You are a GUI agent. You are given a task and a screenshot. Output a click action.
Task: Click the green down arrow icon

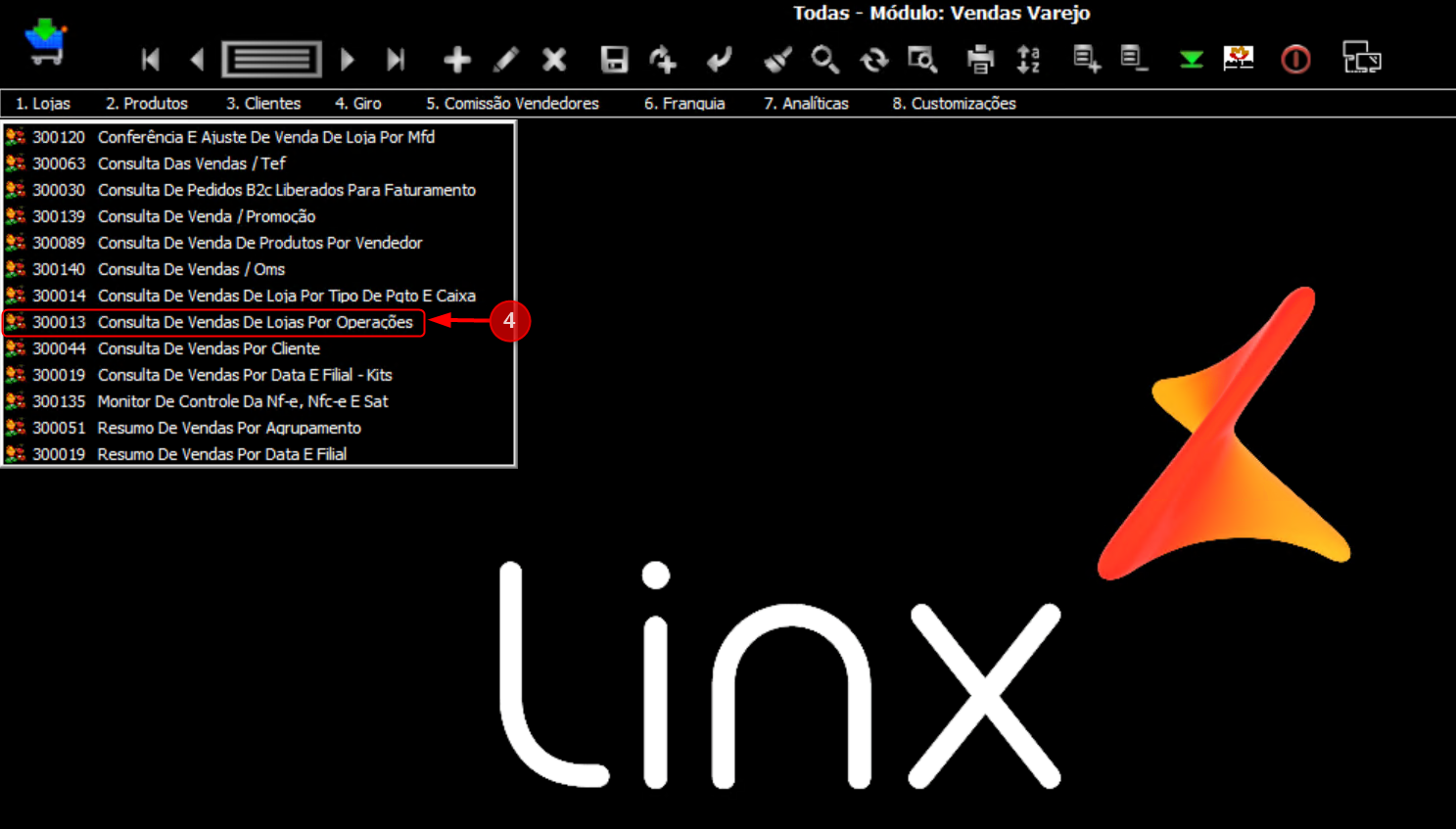(1192, 60)
